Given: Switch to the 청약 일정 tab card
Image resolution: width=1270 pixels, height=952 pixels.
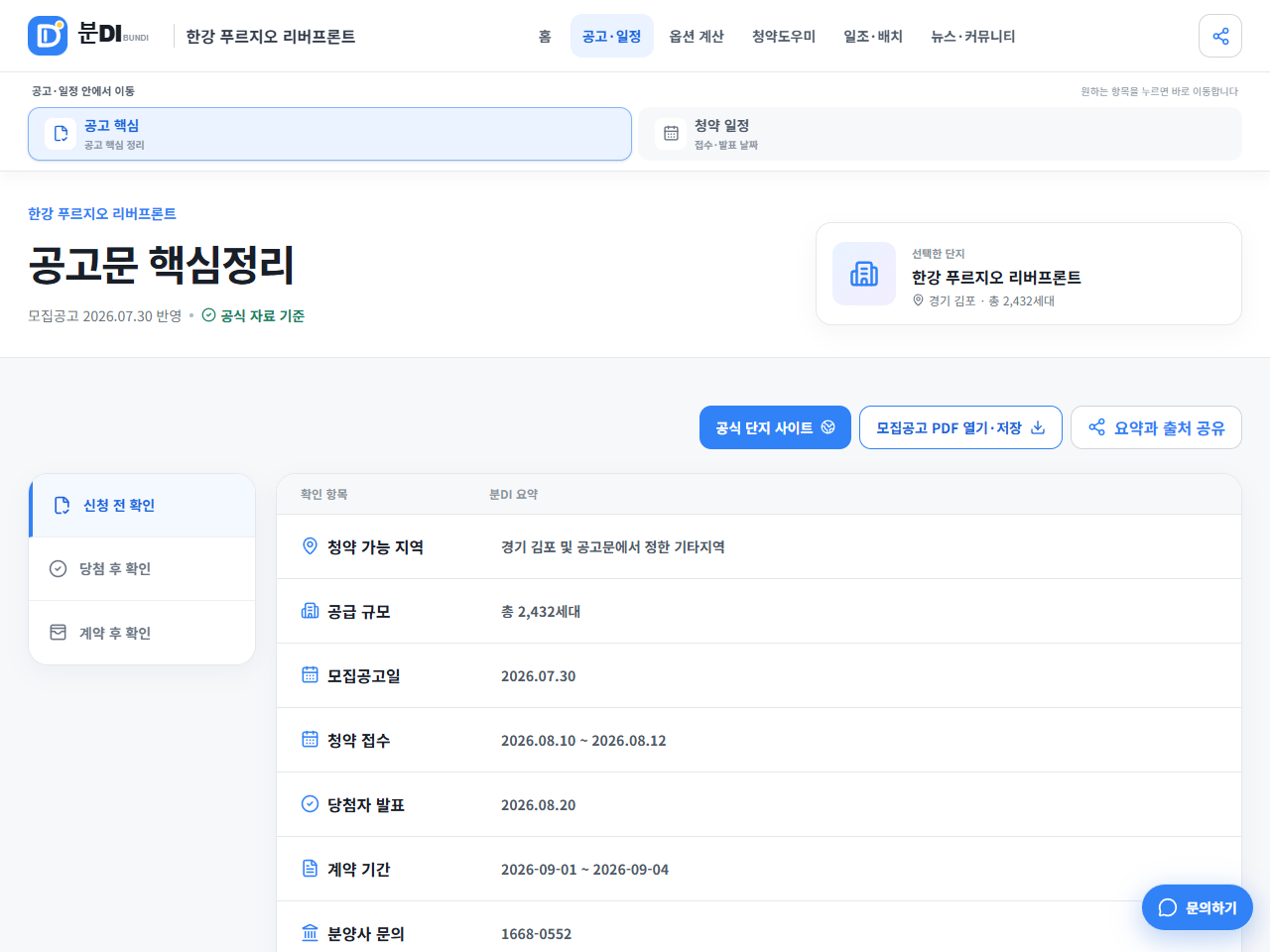Looking at the screenshot, I should (x=940, y=134).
